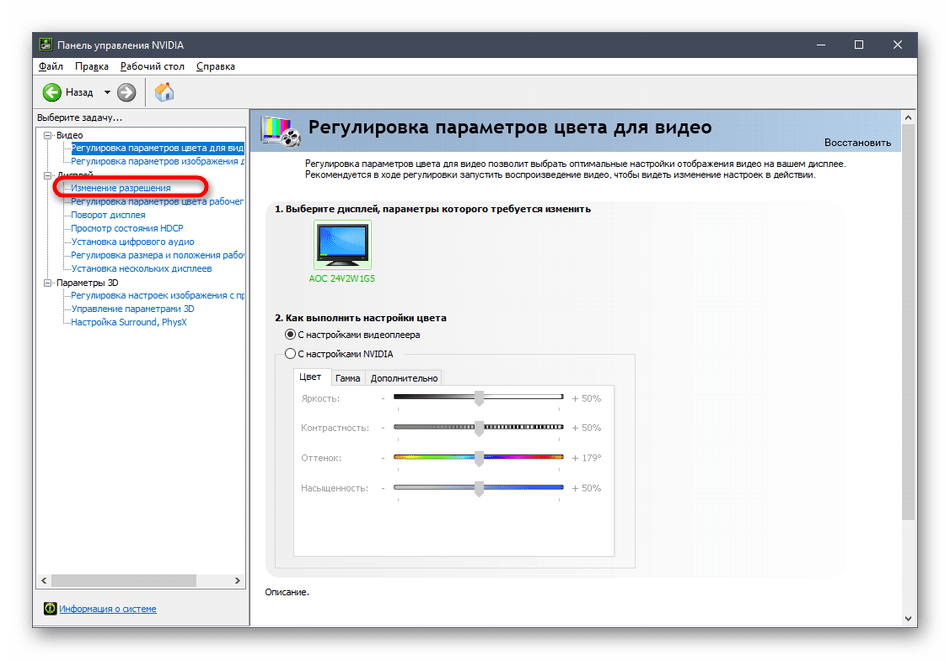Click the Forward arrow icon in toolbar

(x=126, y=92)
